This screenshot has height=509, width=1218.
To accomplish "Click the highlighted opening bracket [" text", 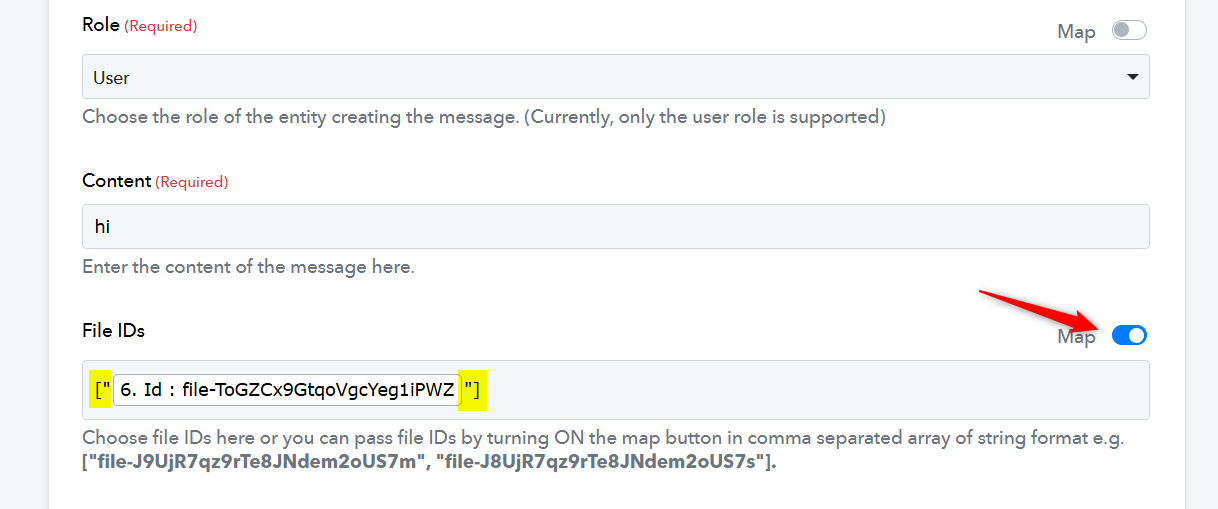I will [100, 390].
